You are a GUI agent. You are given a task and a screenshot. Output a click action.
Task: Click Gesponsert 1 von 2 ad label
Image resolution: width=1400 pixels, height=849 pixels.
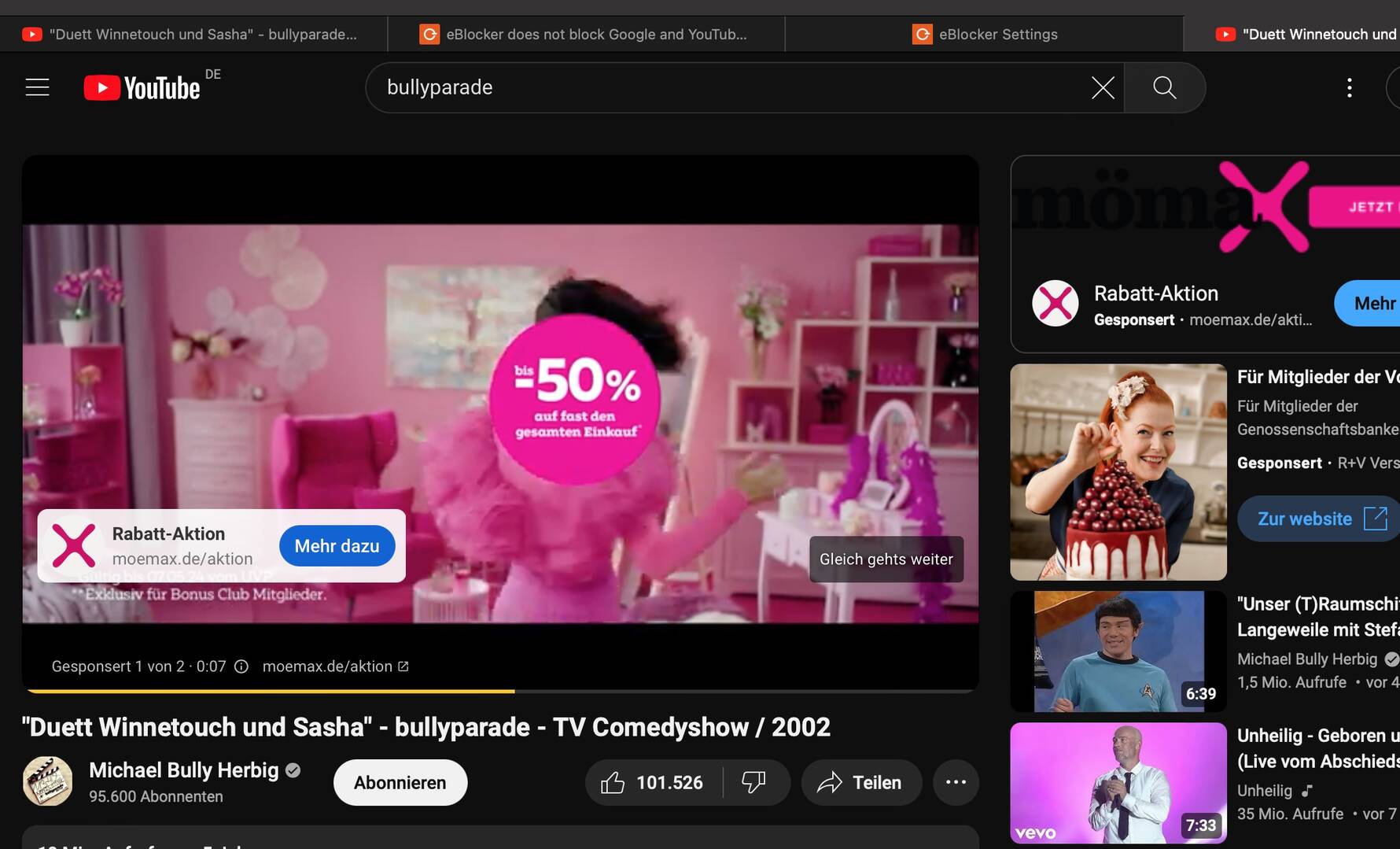click(x=118, y=666)
